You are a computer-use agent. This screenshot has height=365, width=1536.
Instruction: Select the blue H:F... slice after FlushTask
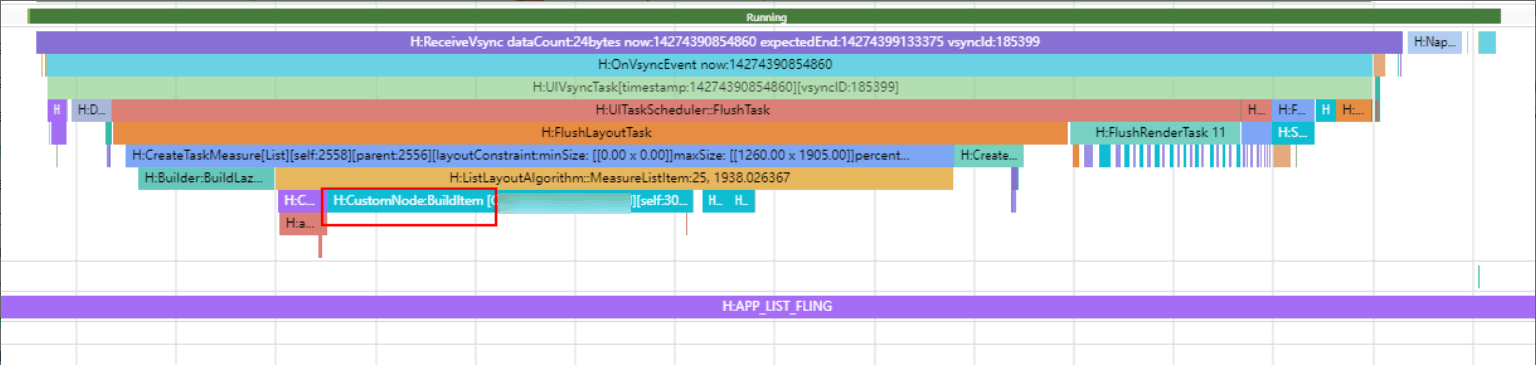coord(1293,110)
